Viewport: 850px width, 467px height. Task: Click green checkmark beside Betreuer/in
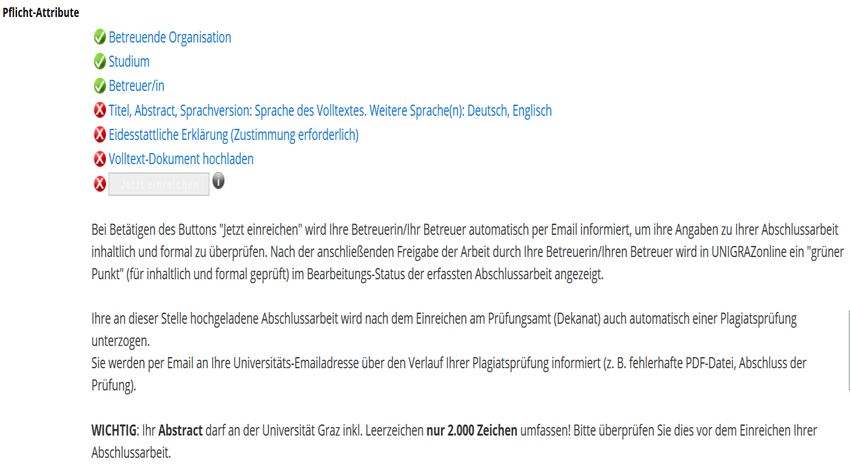[100, 86]
